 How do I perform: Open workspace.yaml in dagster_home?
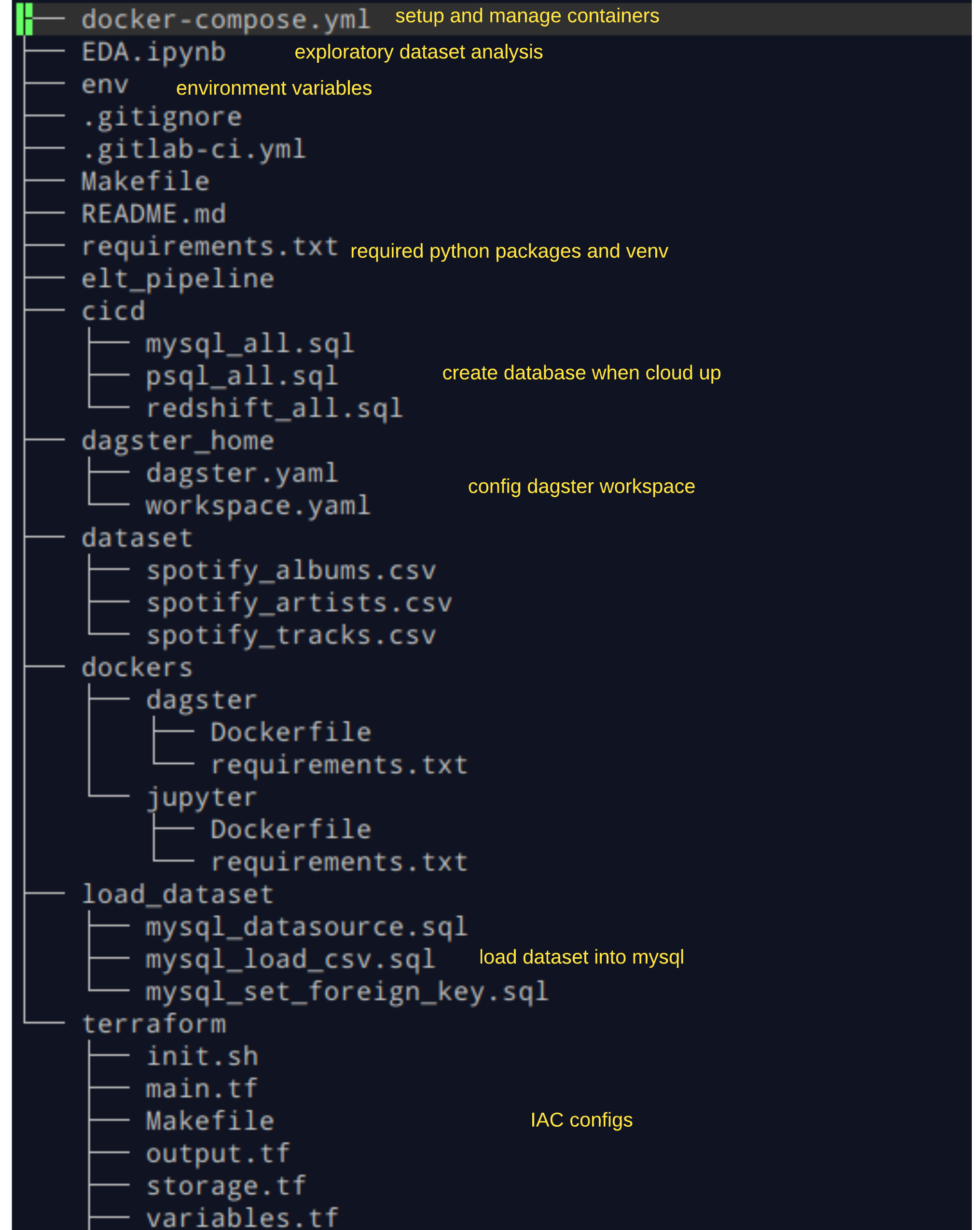point(258,506)
